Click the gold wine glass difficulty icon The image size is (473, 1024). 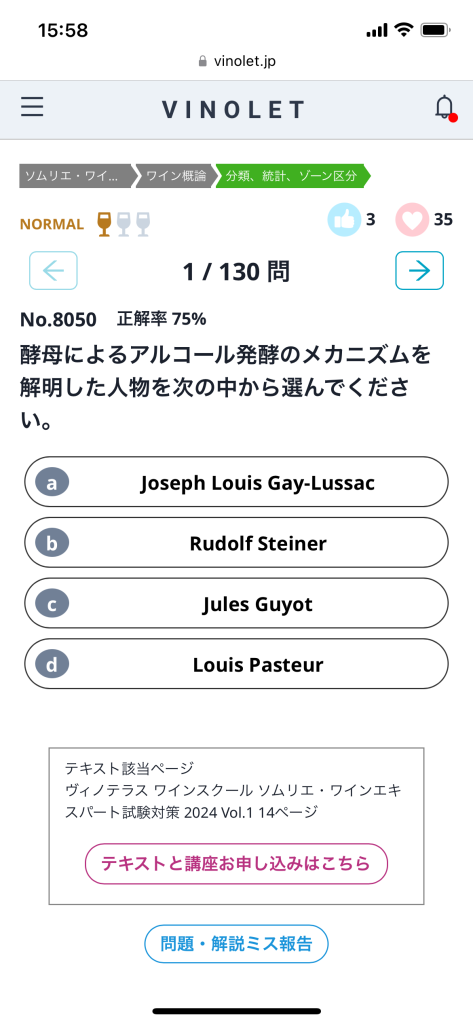(104, 224)
